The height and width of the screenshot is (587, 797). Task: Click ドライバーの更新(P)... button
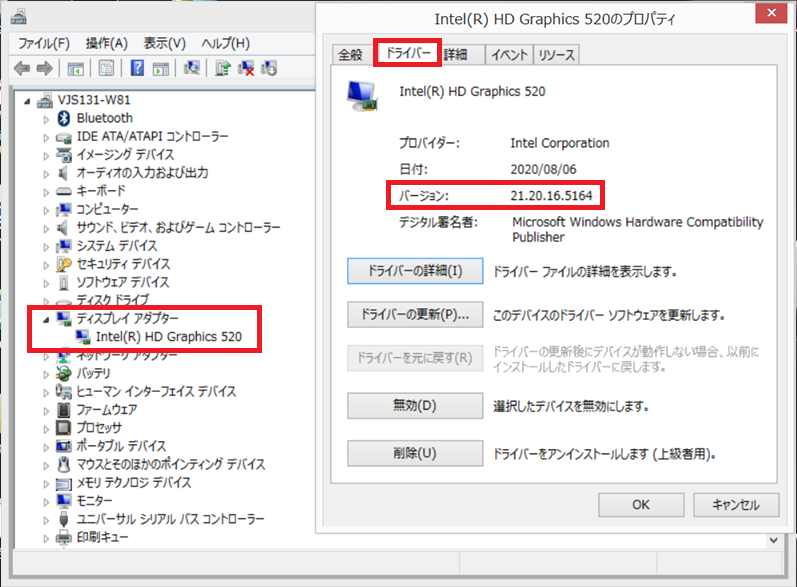415,315
